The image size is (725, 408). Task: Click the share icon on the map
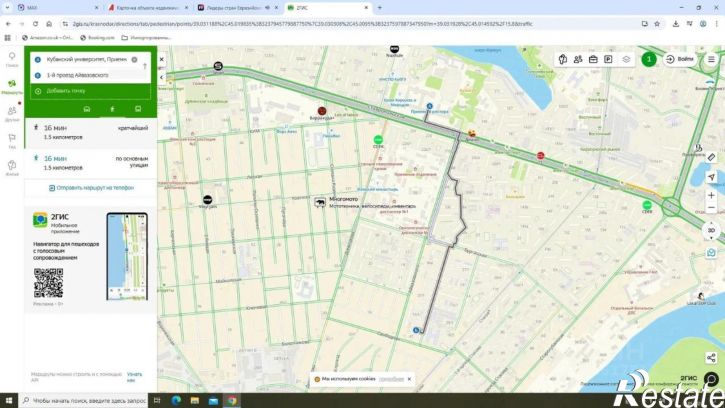click(711, 358)
